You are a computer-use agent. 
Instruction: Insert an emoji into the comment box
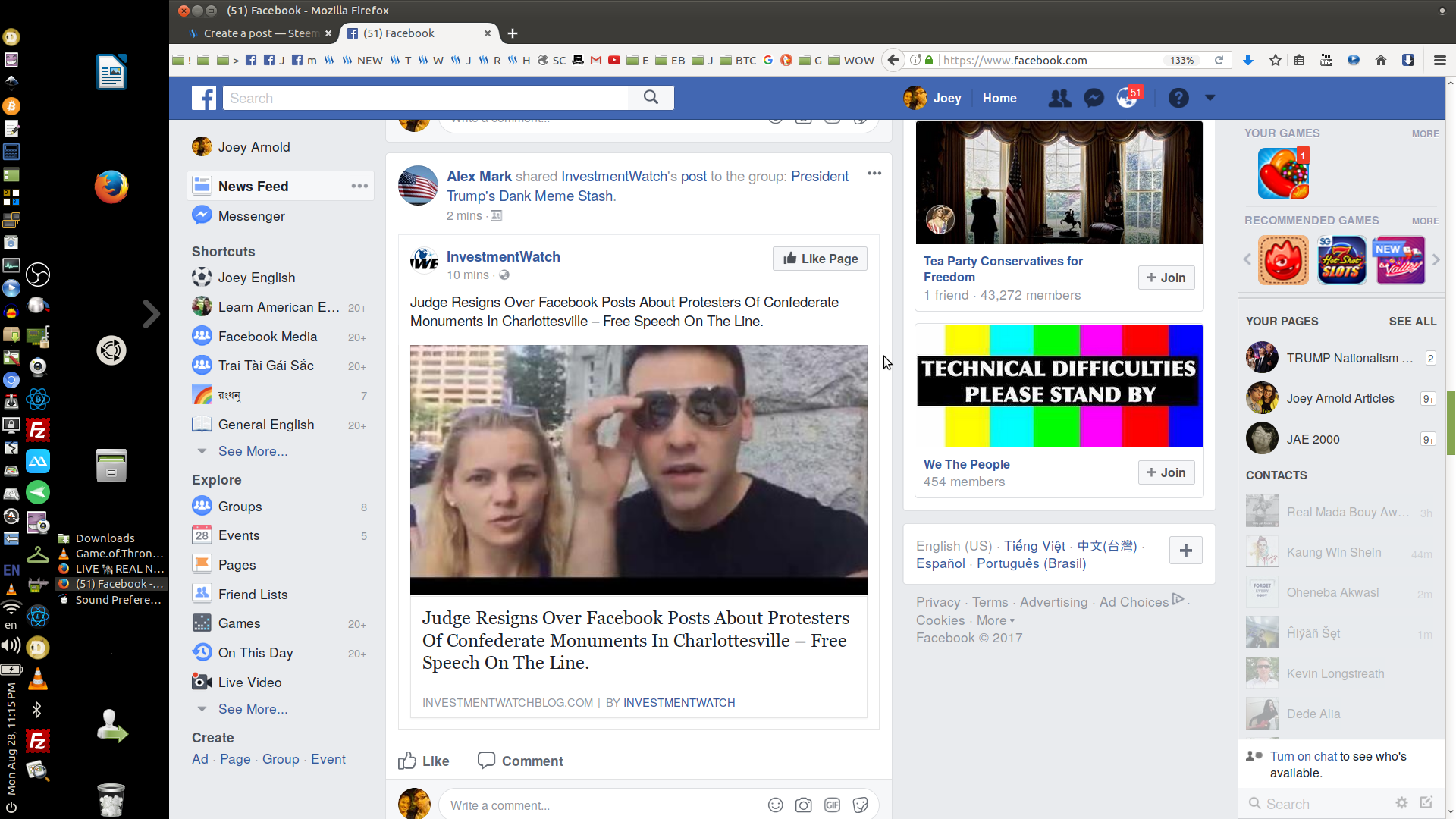click(x=775, y=805)
